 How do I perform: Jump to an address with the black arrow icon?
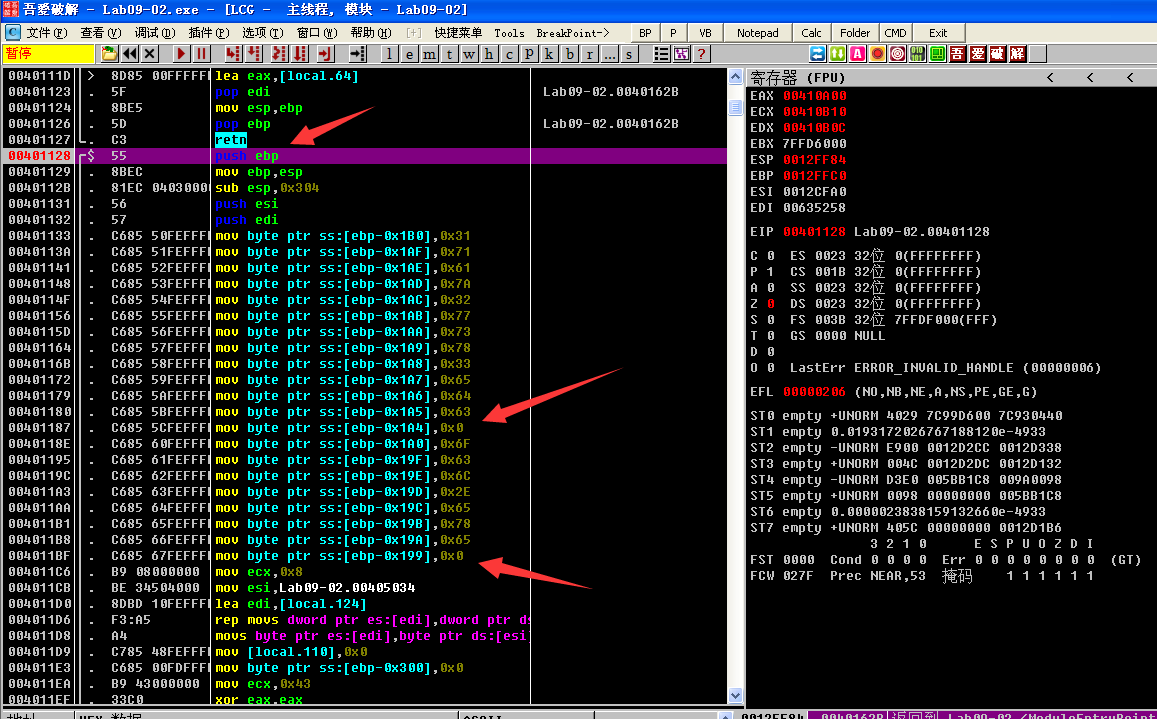point(358,54)
